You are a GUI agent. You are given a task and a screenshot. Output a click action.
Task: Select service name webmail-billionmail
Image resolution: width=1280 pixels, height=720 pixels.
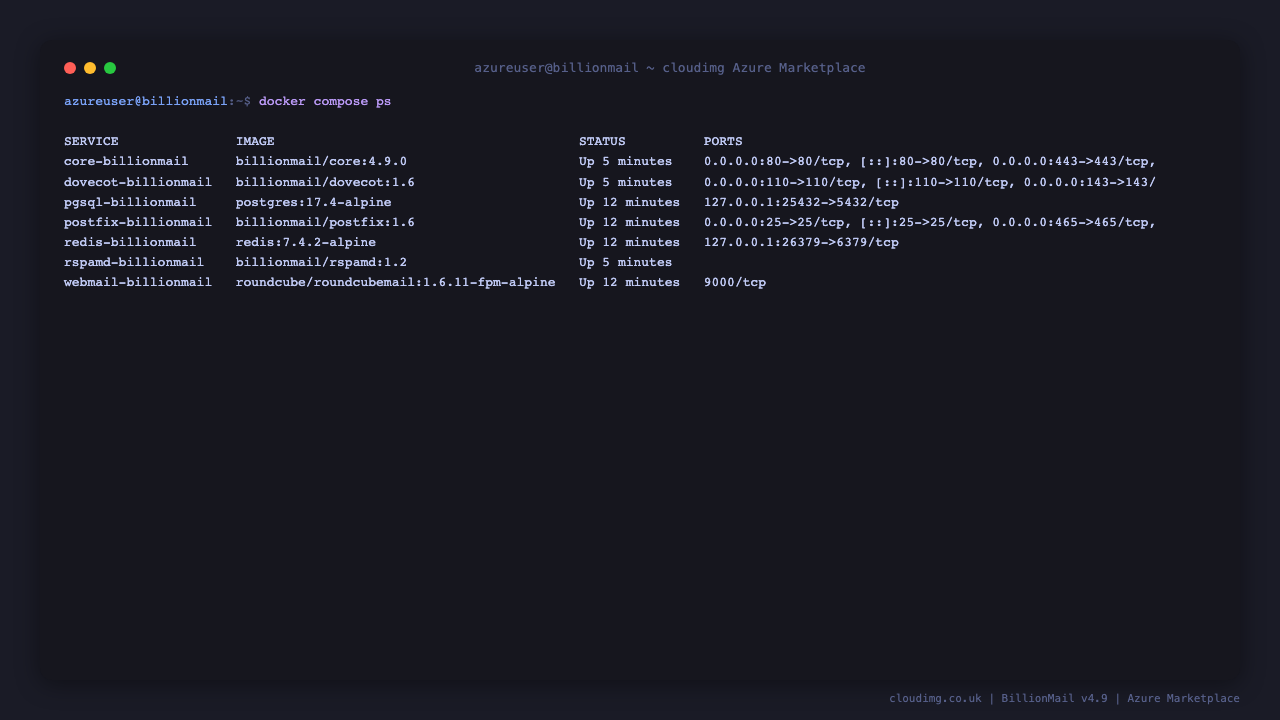(x=138, y=282)
